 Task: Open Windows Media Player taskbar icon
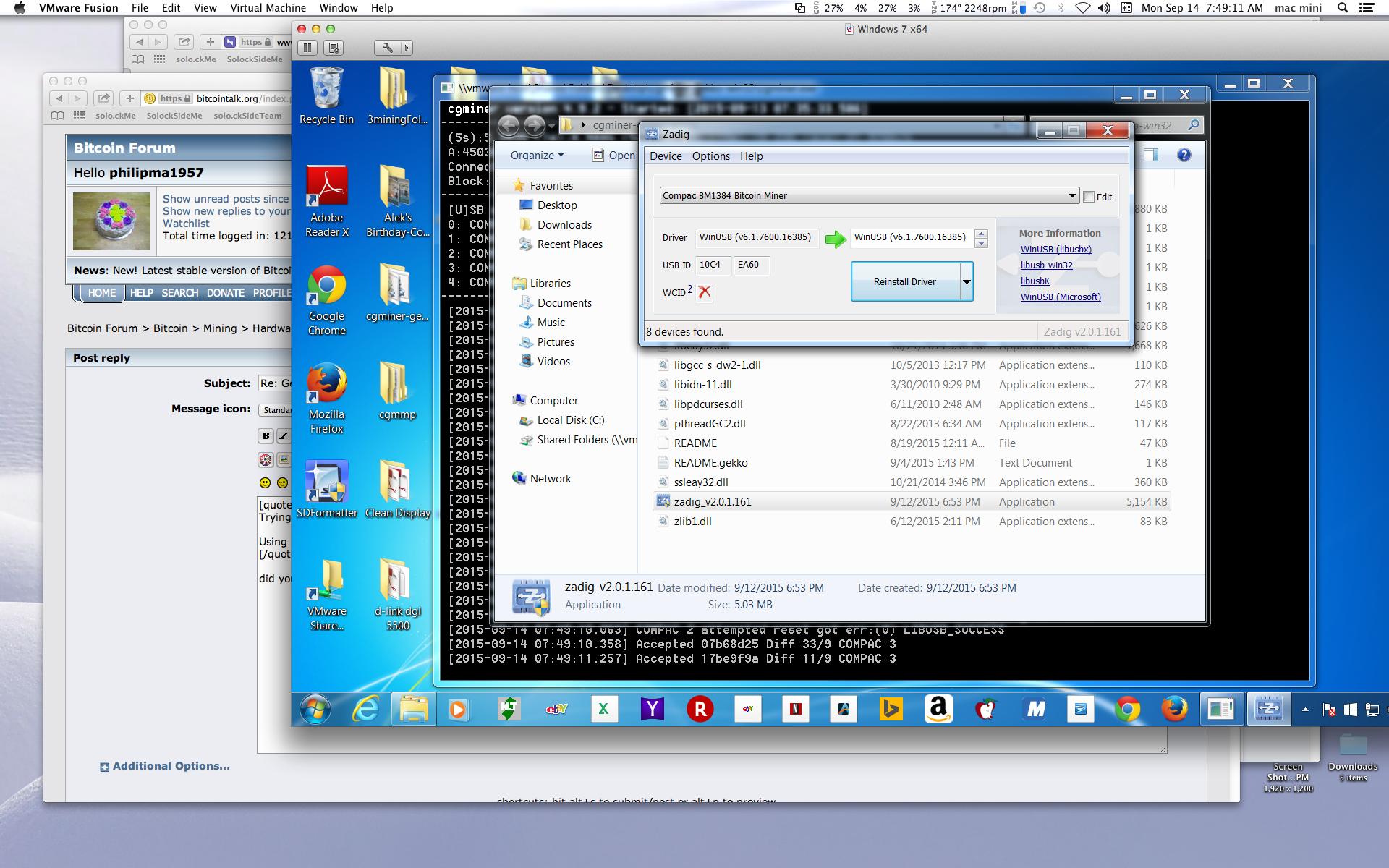(x=458, y=710)
